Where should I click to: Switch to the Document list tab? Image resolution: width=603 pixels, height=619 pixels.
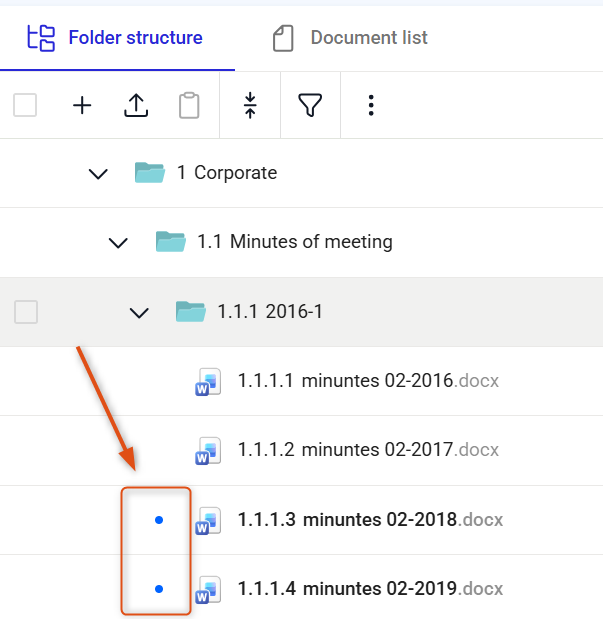350,38
